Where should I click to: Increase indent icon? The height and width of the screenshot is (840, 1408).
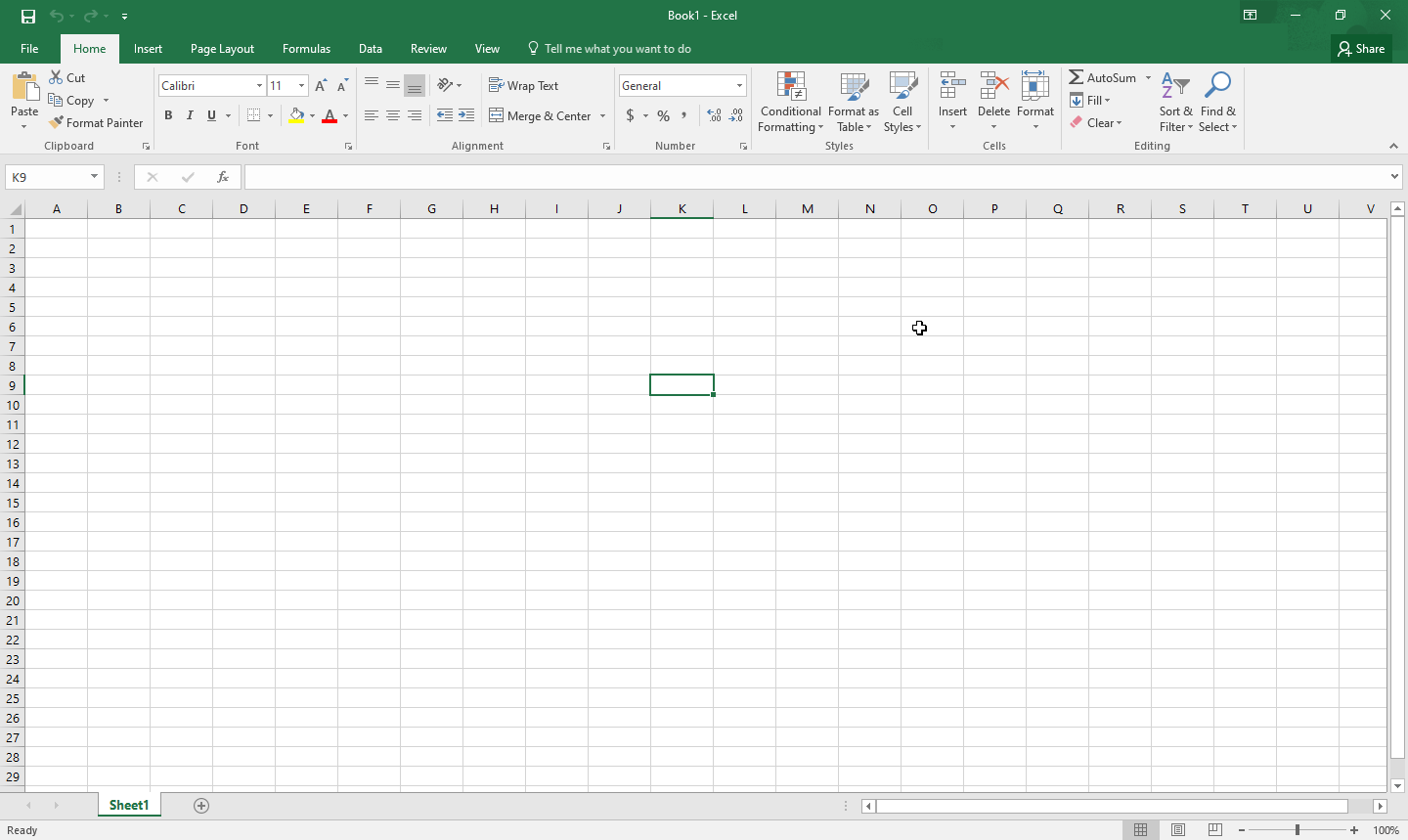[x=466, y=115]
